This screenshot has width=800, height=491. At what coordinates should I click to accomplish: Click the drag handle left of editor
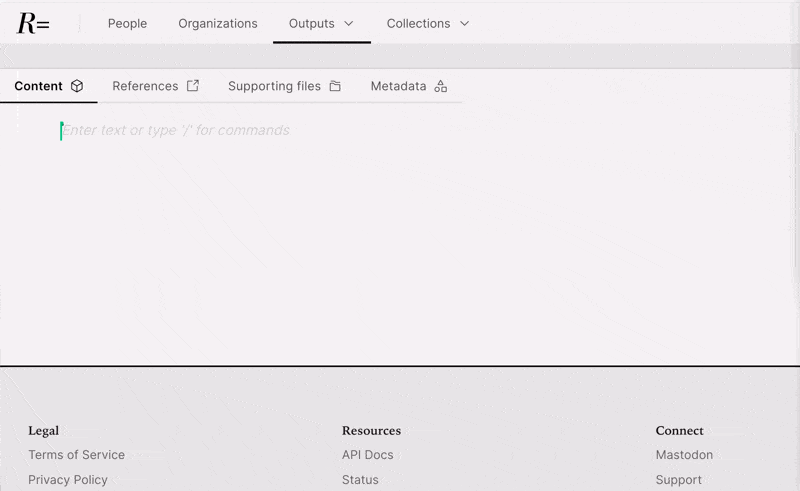18,118
